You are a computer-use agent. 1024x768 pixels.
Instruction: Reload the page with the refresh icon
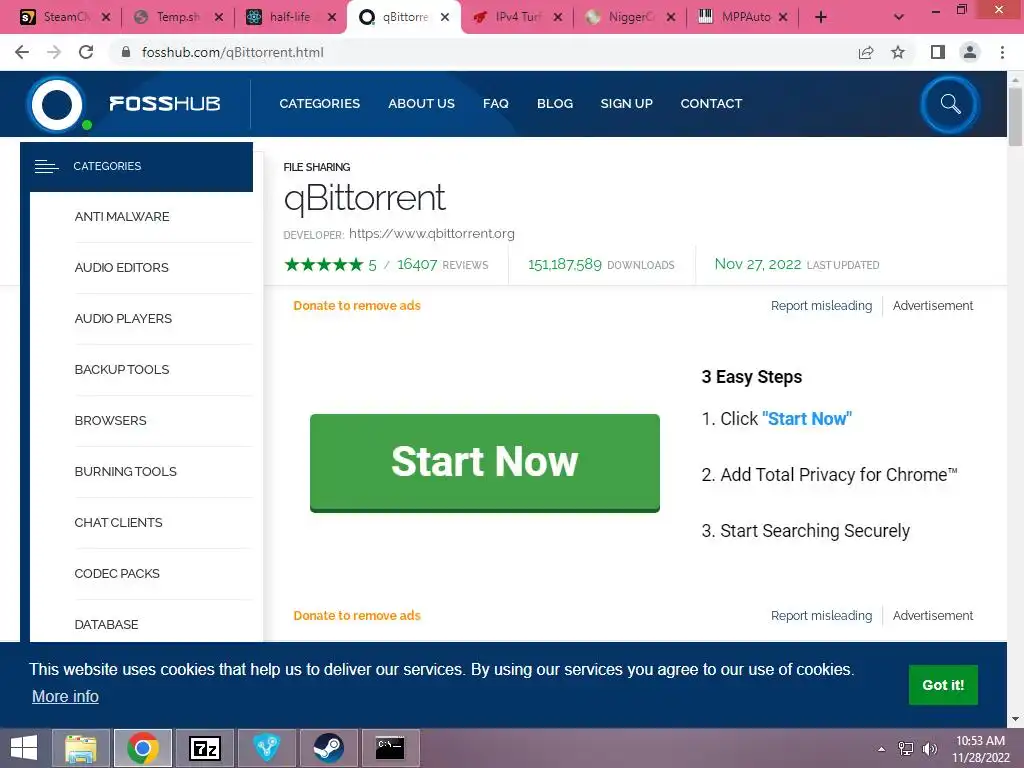click(86, 52)
